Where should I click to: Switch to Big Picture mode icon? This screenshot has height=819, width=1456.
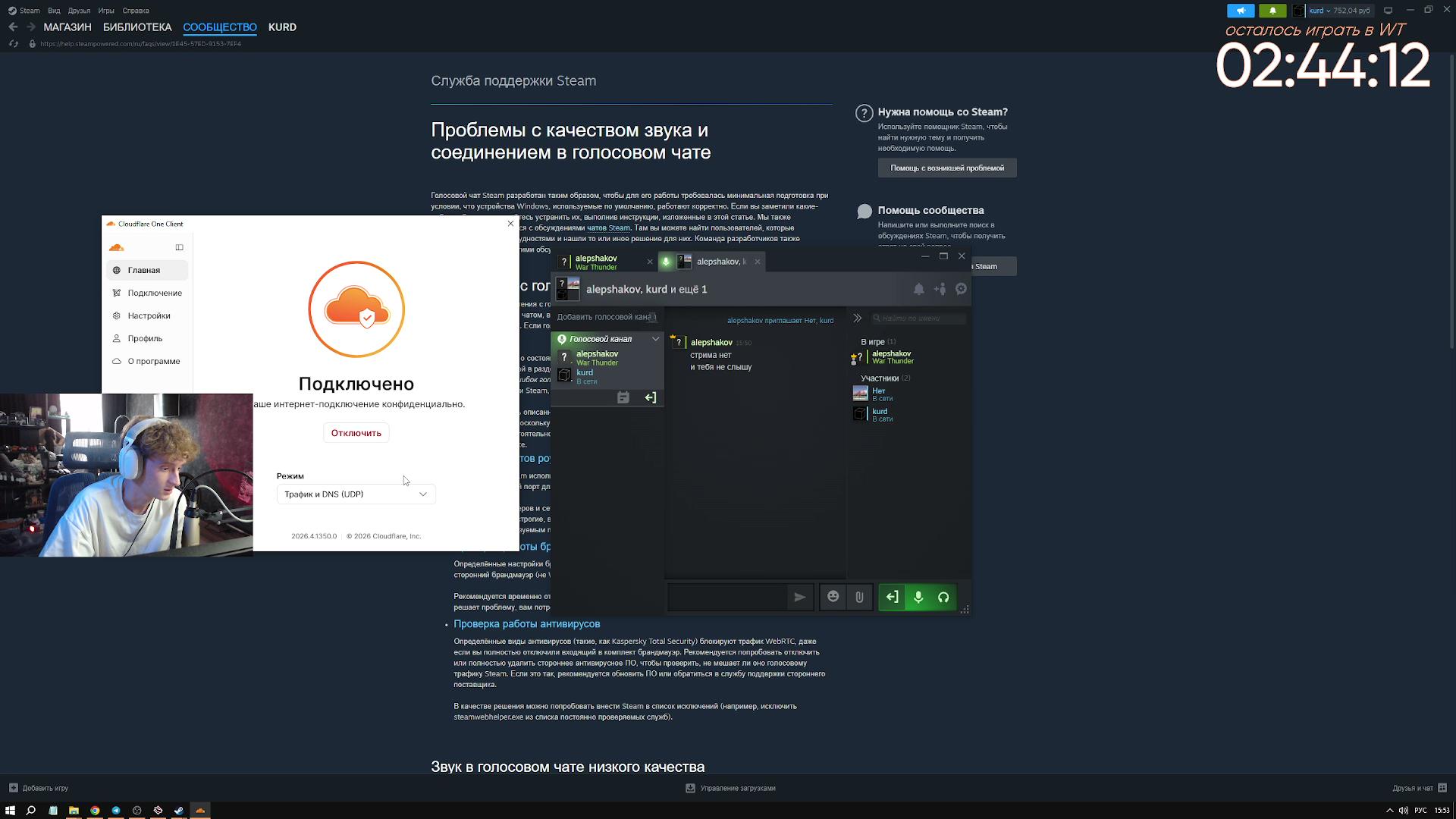point(1389,11)
